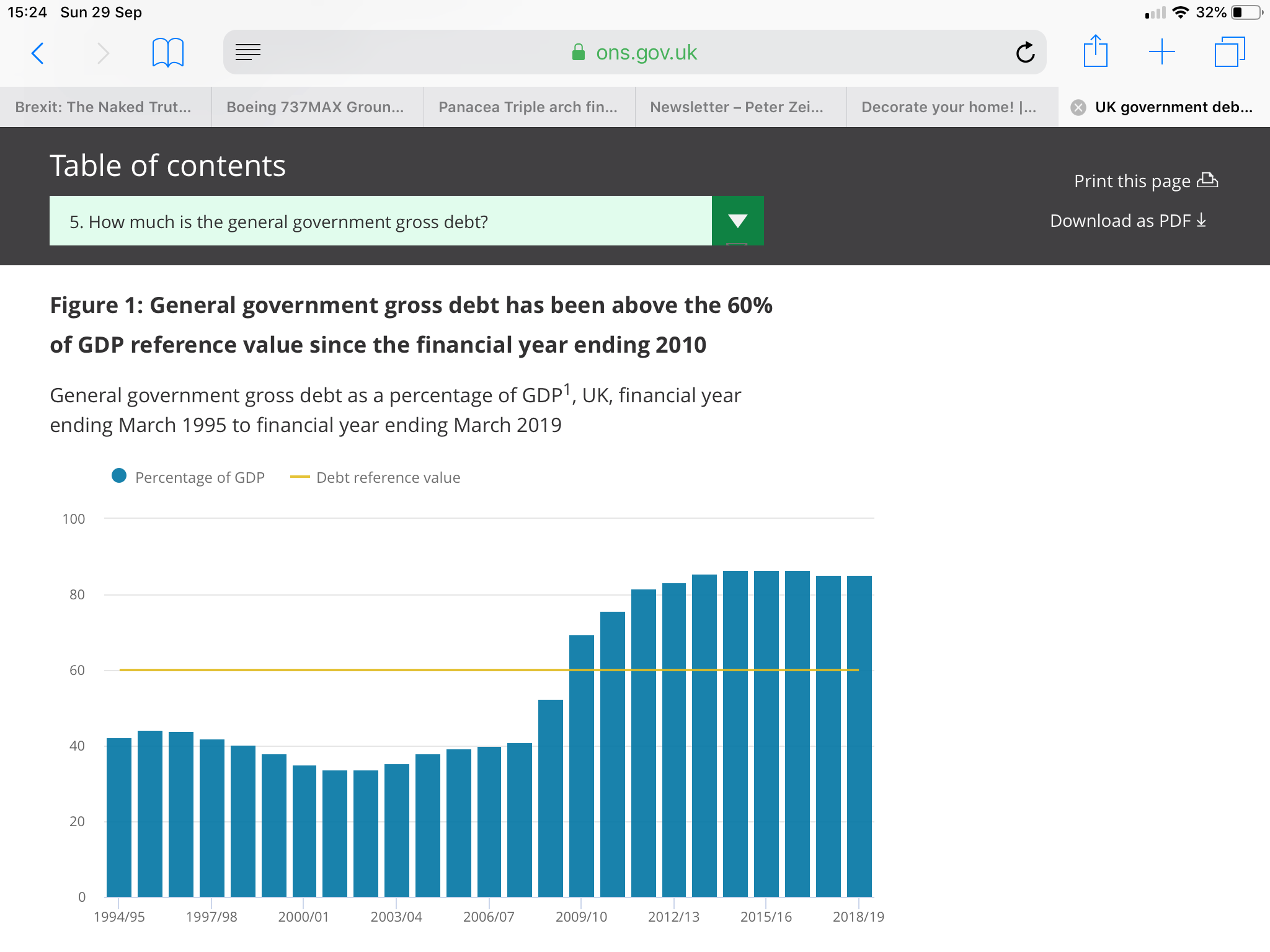Viewport: 1270px width, 952px height.
Task: Switch to Newsletter – Peter Zeihan tab
Action: coord(737,107)
